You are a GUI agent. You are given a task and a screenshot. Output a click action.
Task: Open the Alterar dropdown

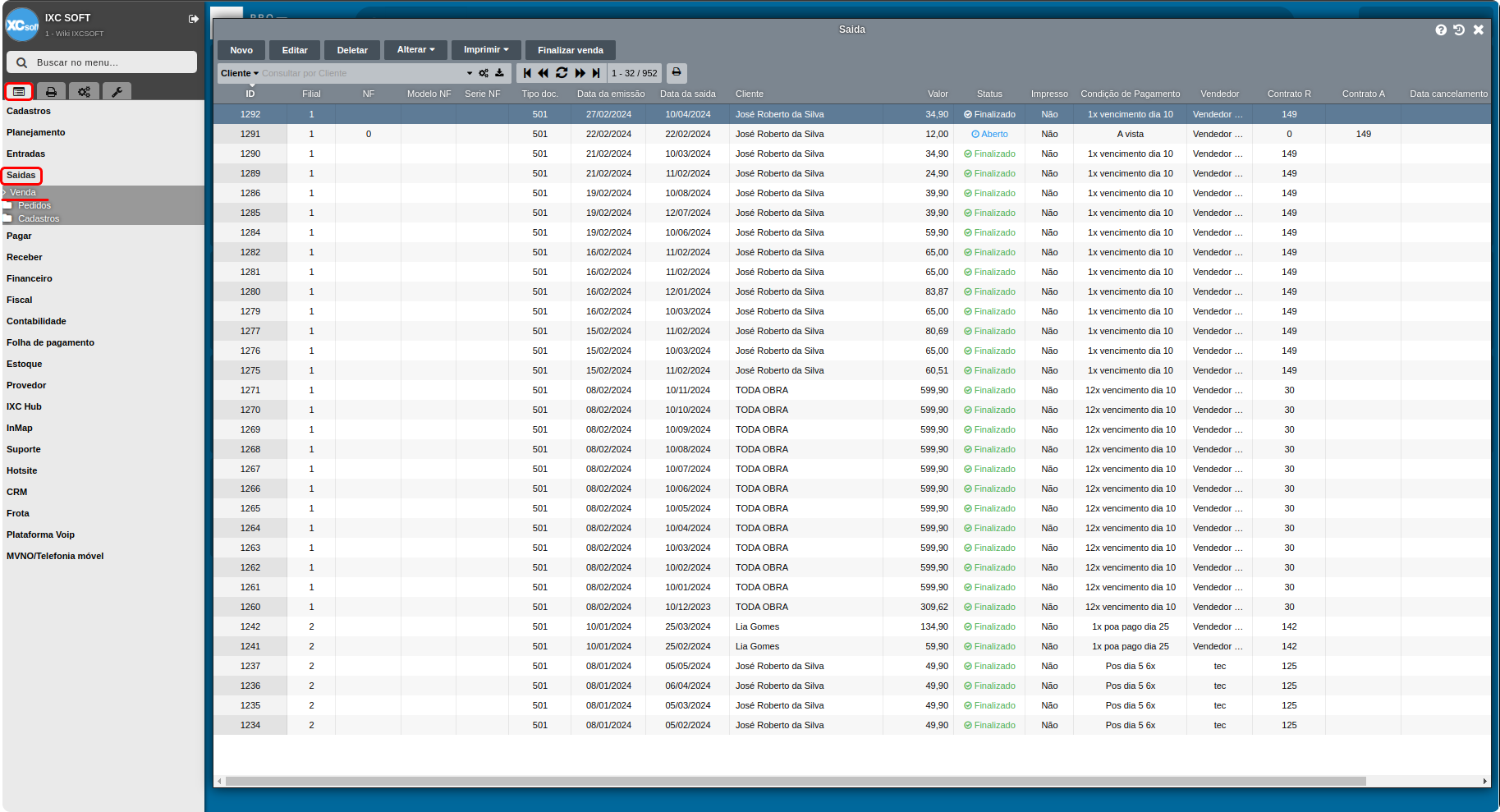click(416, 50)
